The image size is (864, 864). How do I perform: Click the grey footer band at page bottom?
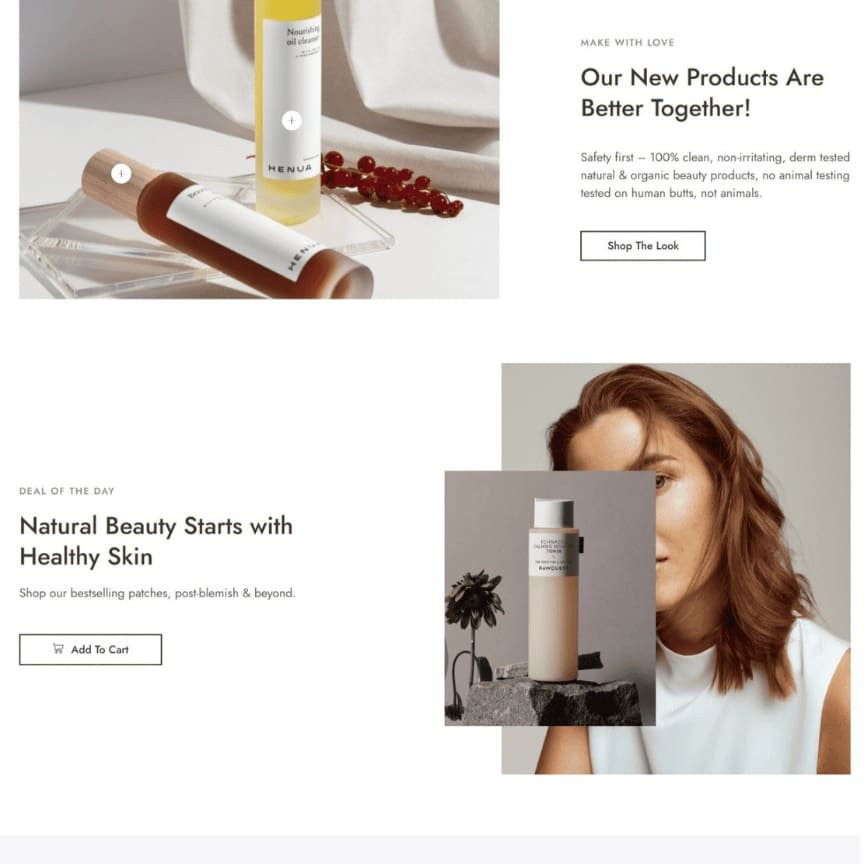pos(432,849)
